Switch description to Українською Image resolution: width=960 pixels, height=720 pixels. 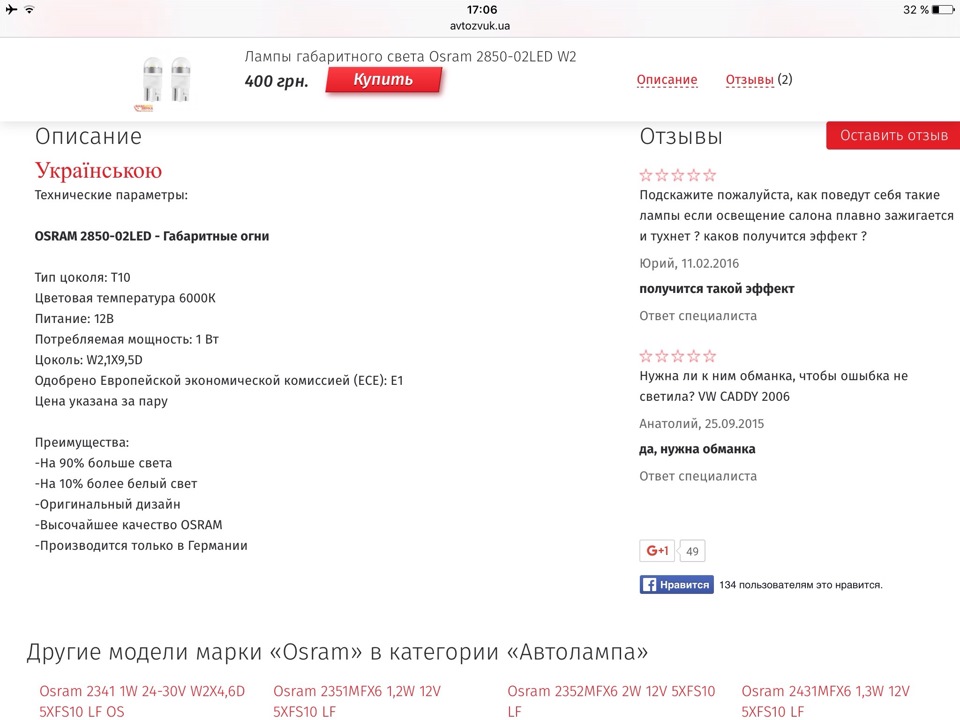[99, 170]
